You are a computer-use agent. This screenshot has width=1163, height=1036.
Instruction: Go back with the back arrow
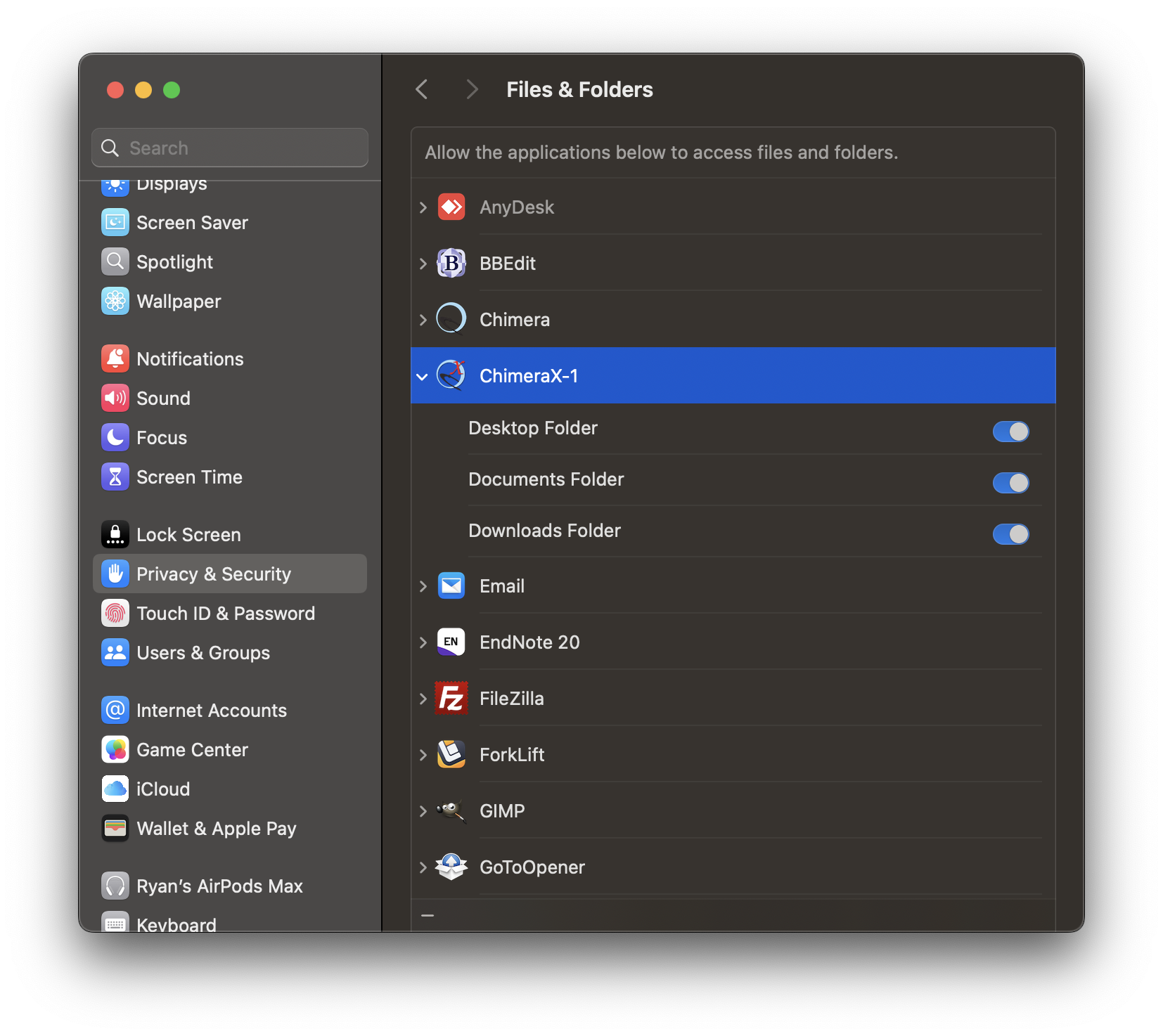point(422,90)
